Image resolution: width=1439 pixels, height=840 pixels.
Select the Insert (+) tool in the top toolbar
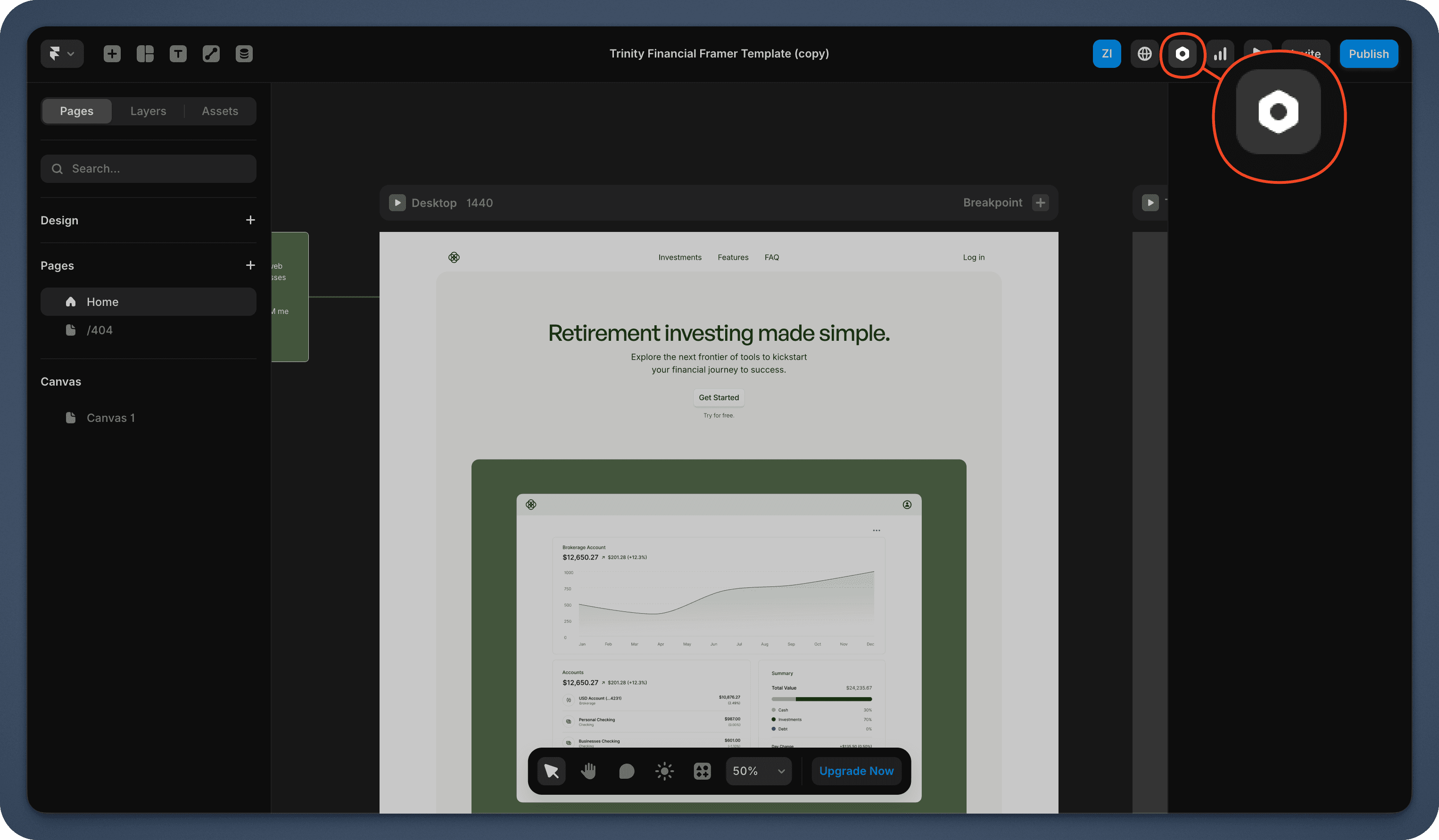(112, 53)
